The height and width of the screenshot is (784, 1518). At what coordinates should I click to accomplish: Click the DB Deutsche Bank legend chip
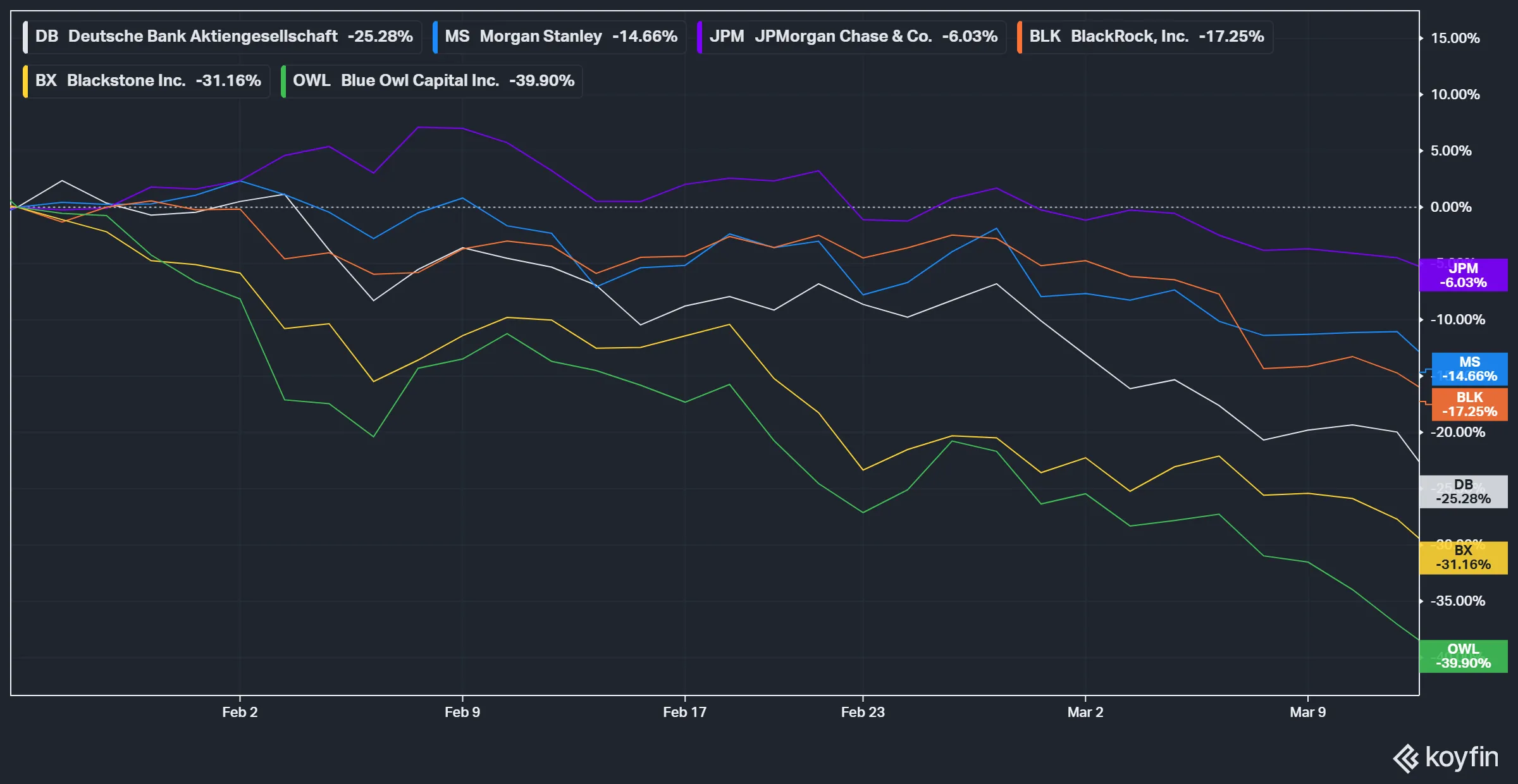pyautogui.click(x=222, y=37)
